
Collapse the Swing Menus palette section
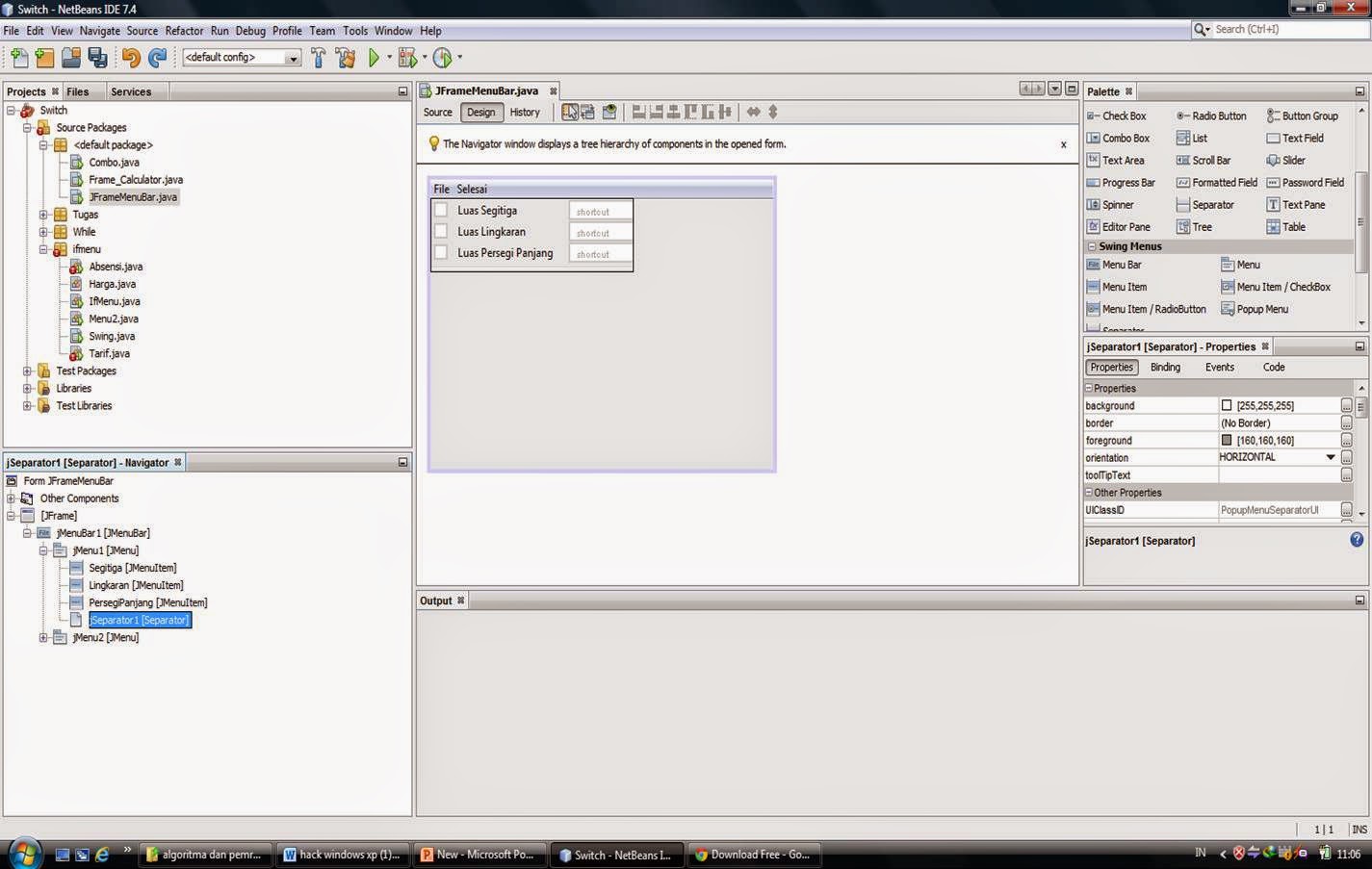(x=1092, y=246)
